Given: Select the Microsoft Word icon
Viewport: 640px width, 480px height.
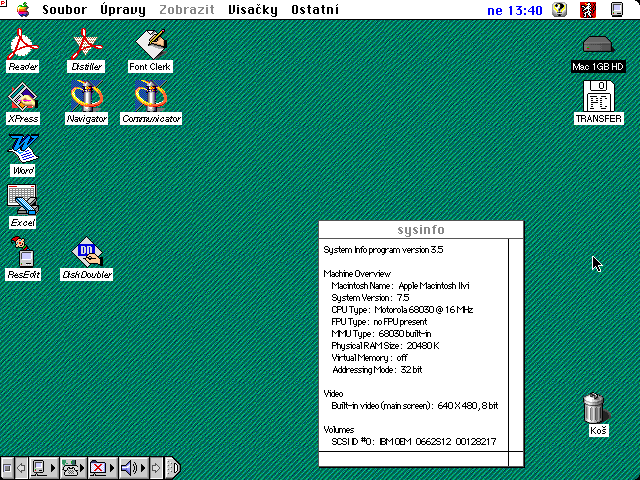Looking at the screenshot, I should [x=22, y=148].
